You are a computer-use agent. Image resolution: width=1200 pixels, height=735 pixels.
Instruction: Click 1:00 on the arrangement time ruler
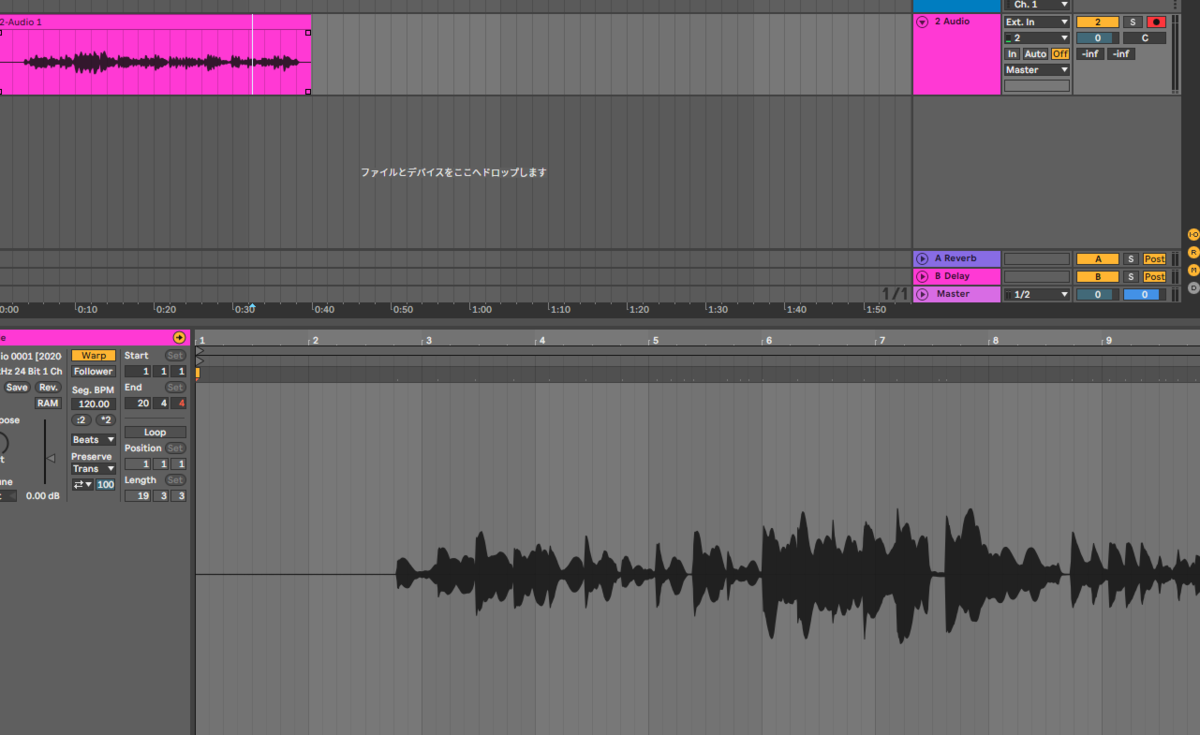point(481,309)
